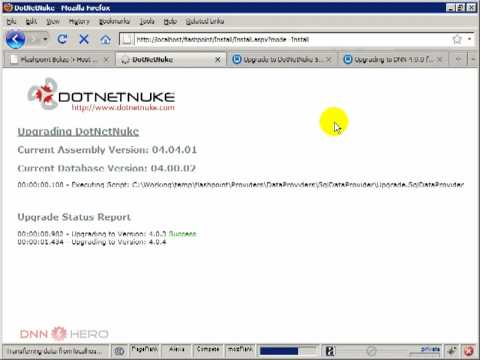The width and height of the screenshot is (480, 360).
Task: Open the File menu
Action: point(11,21)
